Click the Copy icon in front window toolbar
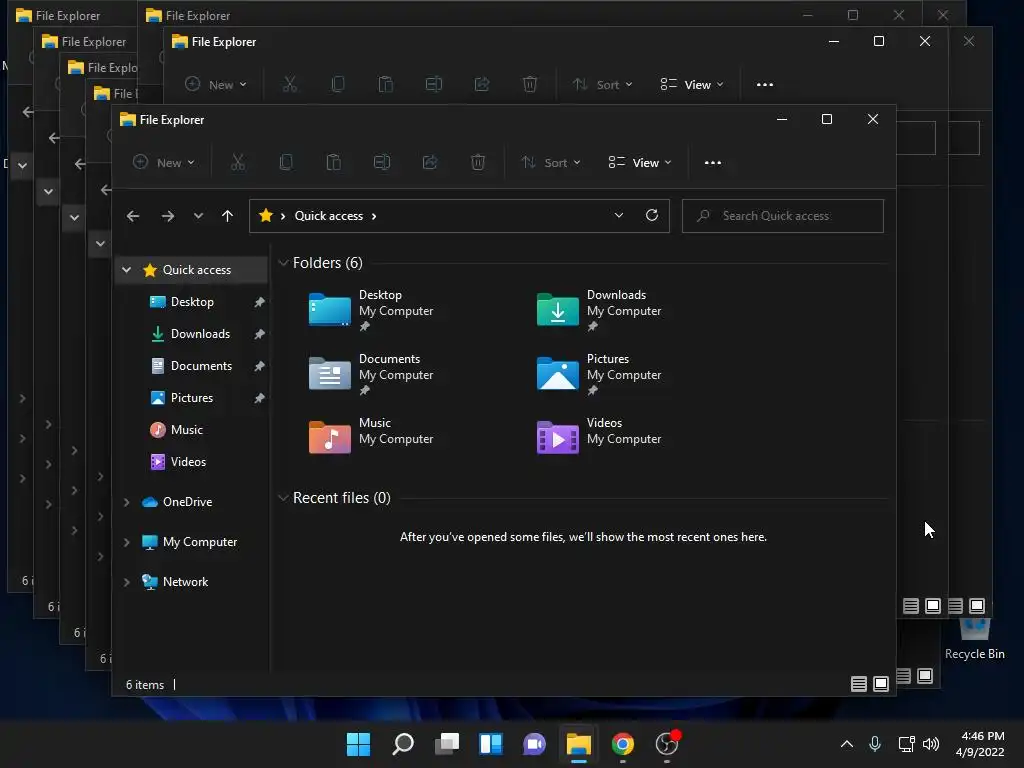The width and height of the screenshot is (1024, 768). 286,163
